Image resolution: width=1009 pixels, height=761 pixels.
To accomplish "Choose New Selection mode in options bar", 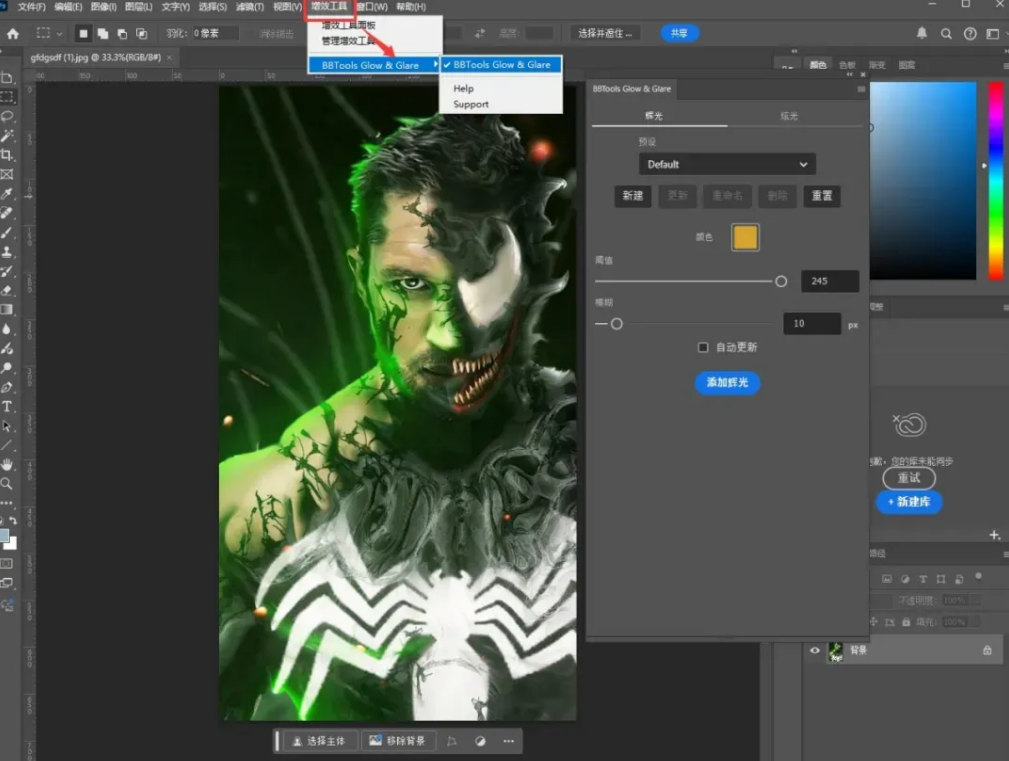I will coord(83,33).
